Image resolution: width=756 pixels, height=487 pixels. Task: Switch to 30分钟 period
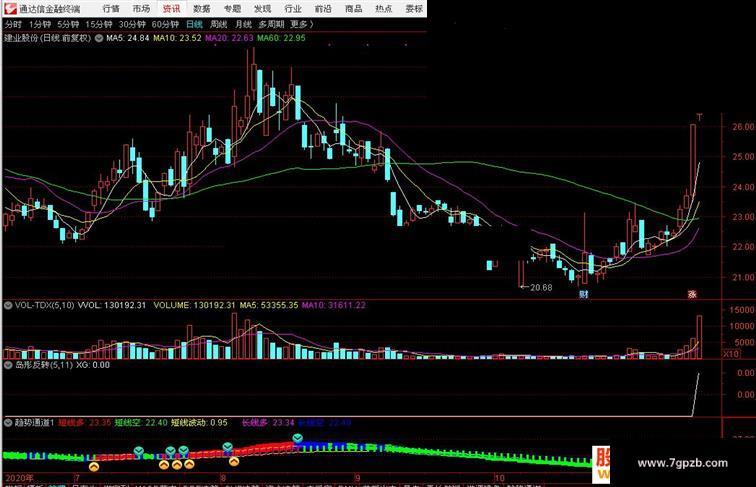[132, 24]
